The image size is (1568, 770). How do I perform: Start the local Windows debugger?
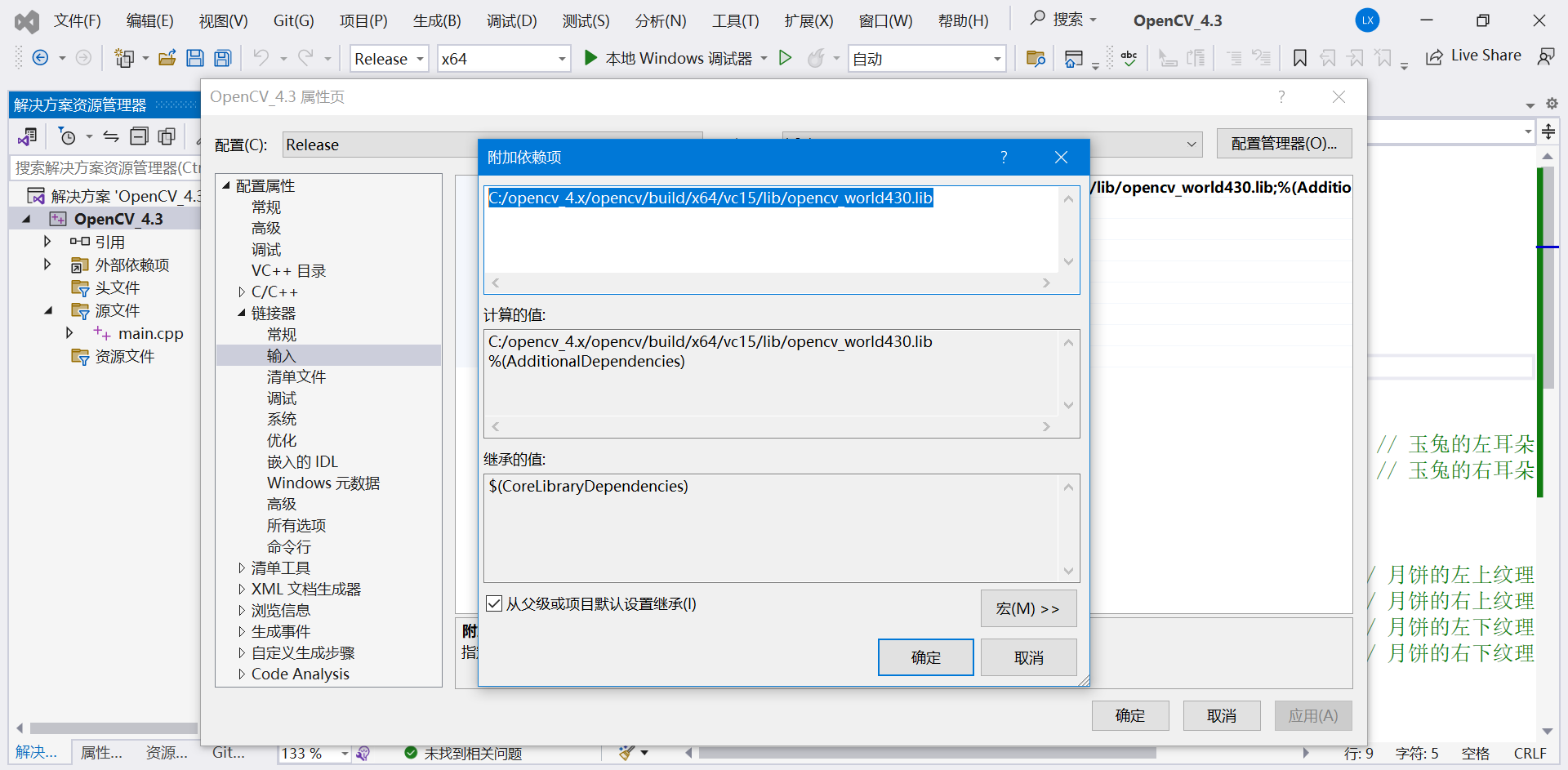click(x=668, y=58)
